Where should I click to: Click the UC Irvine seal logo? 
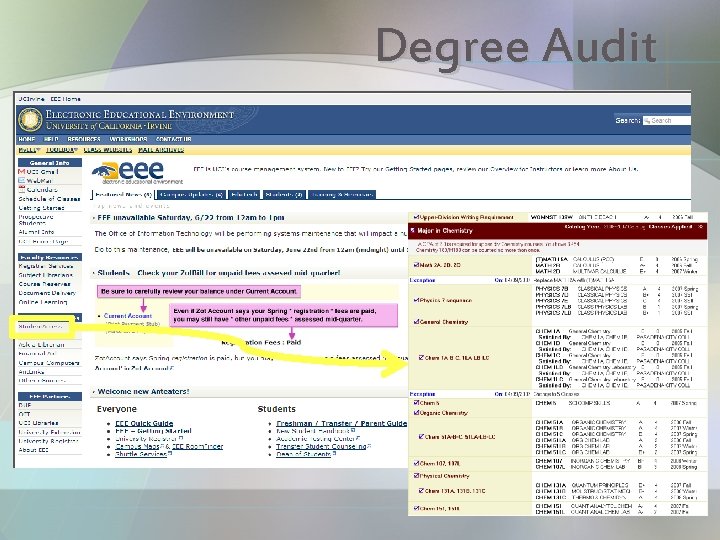coord(30,119)
